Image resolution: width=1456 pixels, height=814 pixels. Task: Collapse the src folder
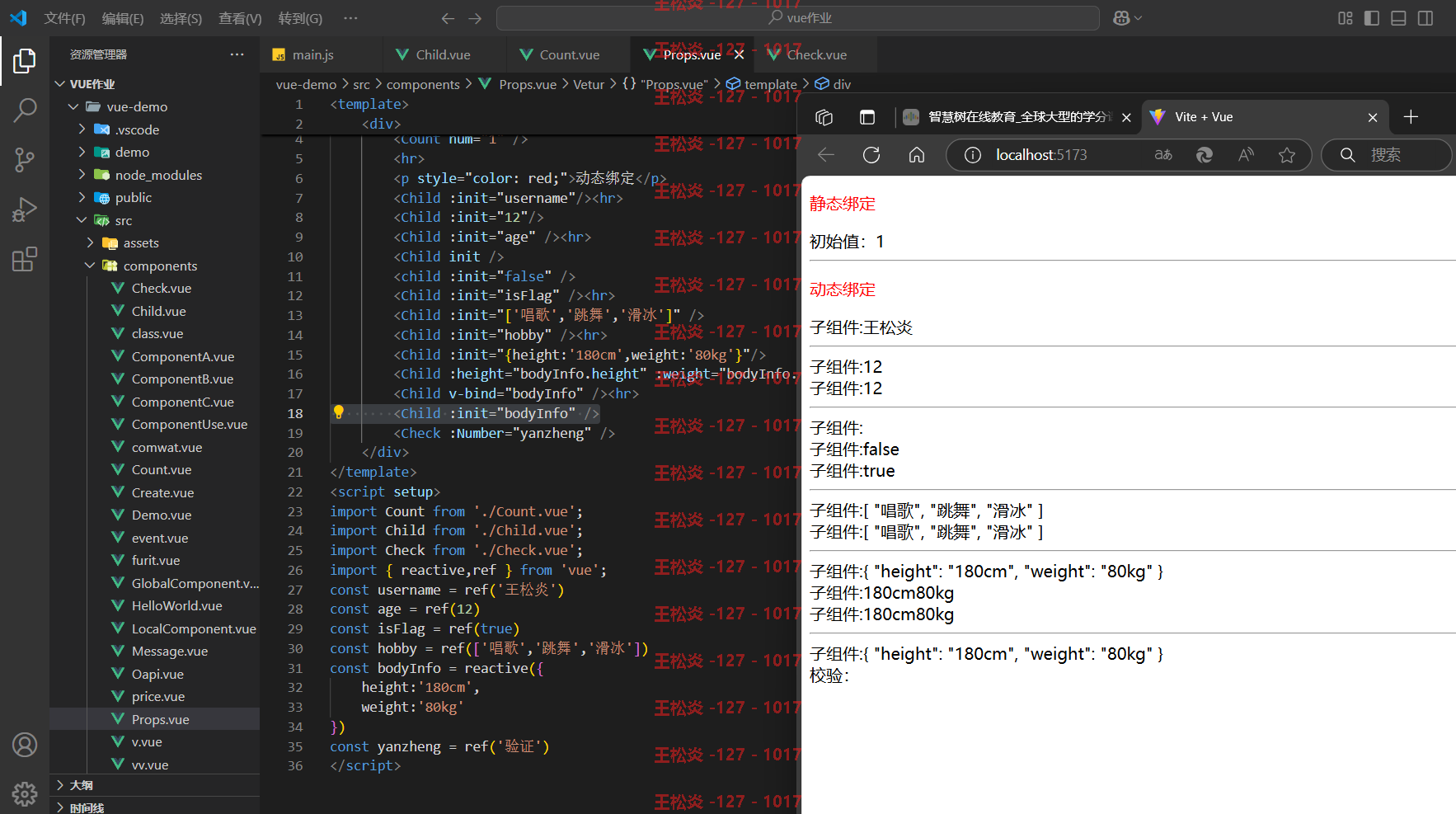tap(82, 220)
